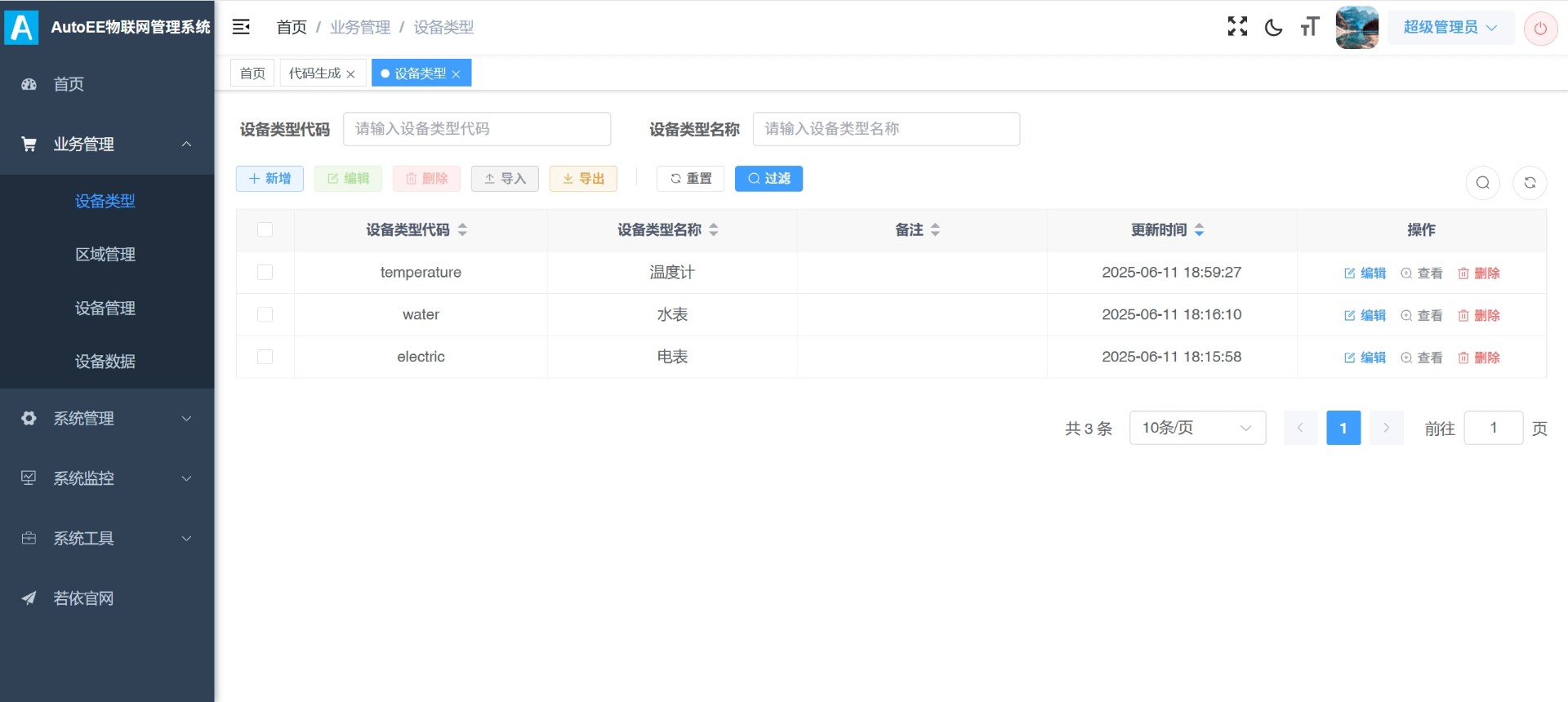Open 区域管理 in the sidebar
The image size is (1568, 702).
[x=105, y=255]
